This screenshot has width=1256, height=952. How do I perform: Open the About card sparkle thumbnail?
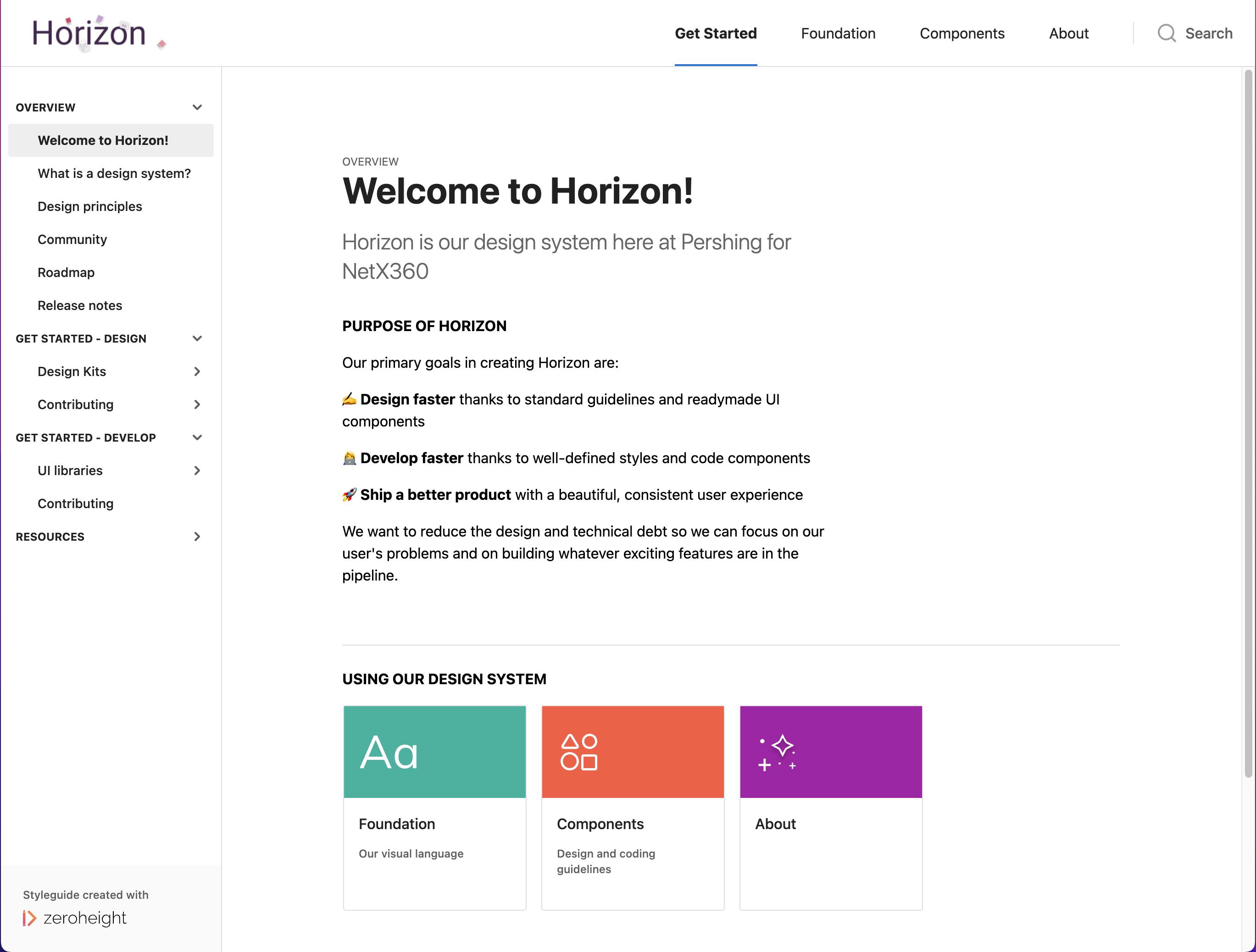831,752
